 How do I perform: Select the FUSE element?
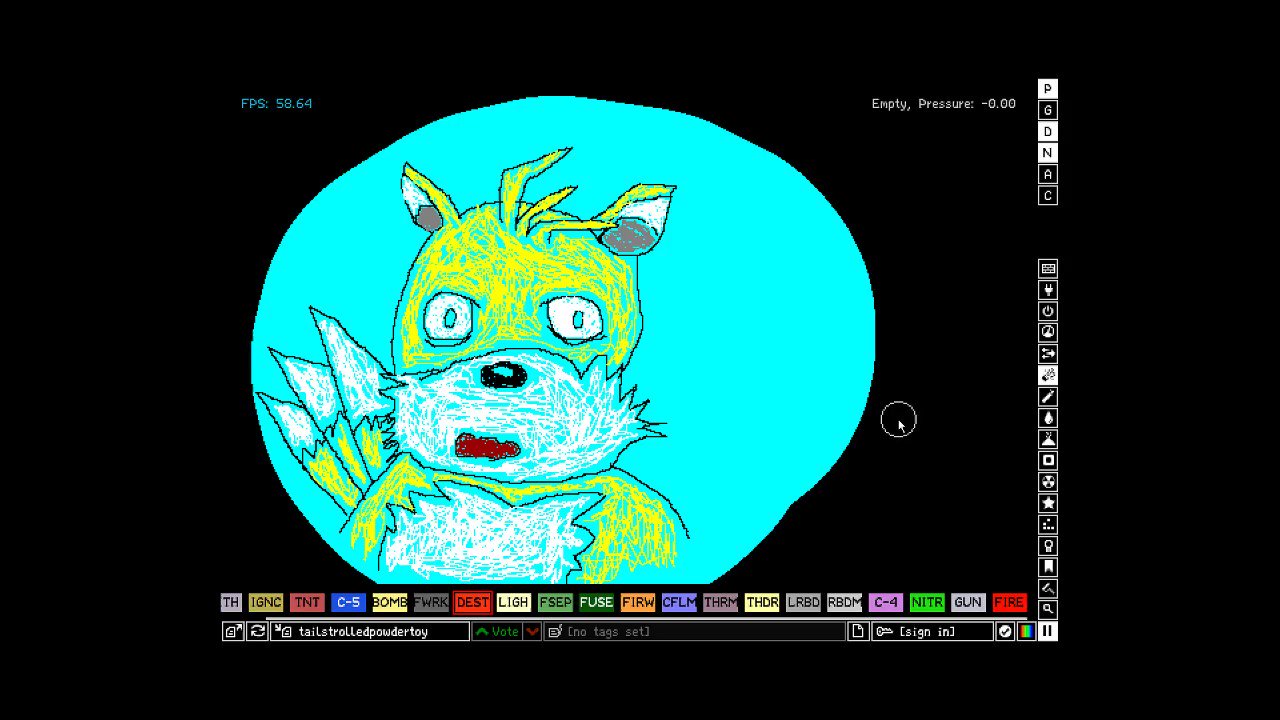596,602
